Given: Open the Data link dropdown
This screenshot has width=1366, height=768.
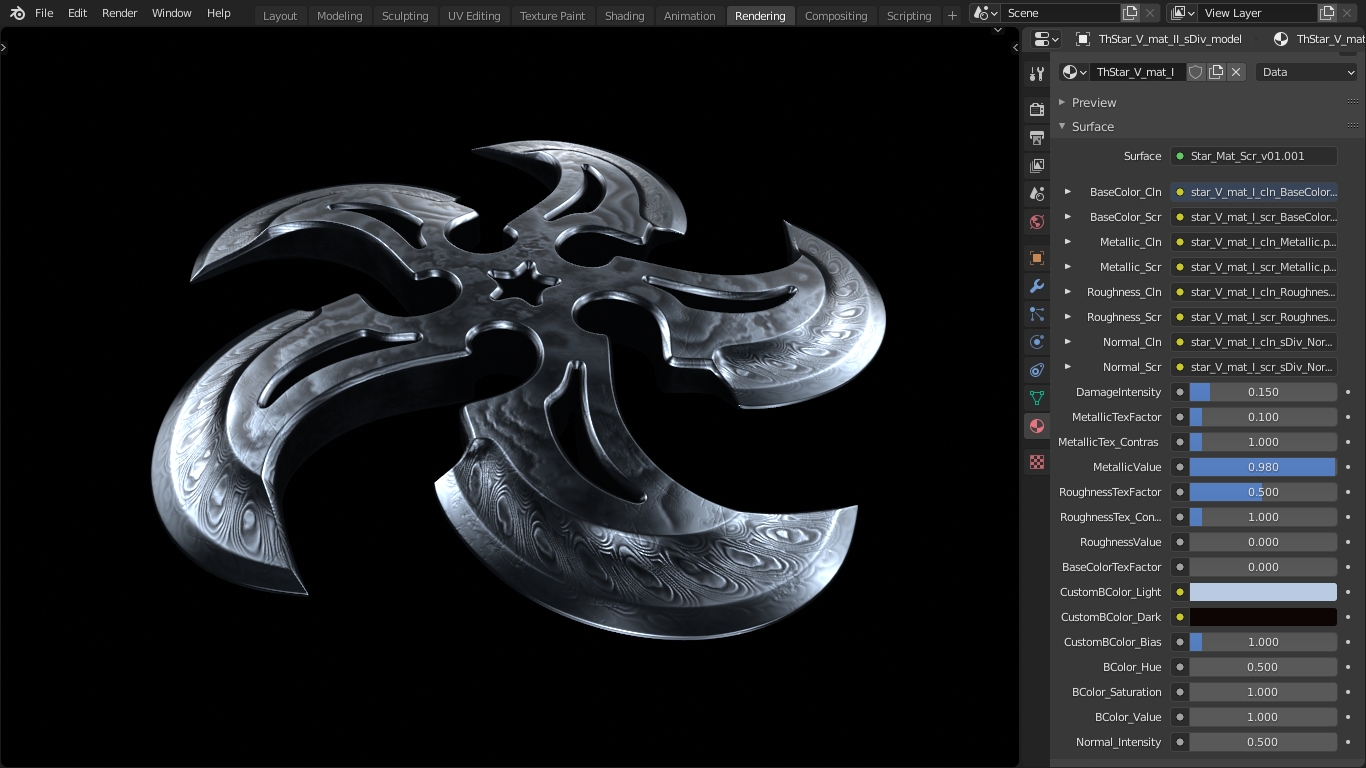Looking at the screenshot, I should 1307,72.
